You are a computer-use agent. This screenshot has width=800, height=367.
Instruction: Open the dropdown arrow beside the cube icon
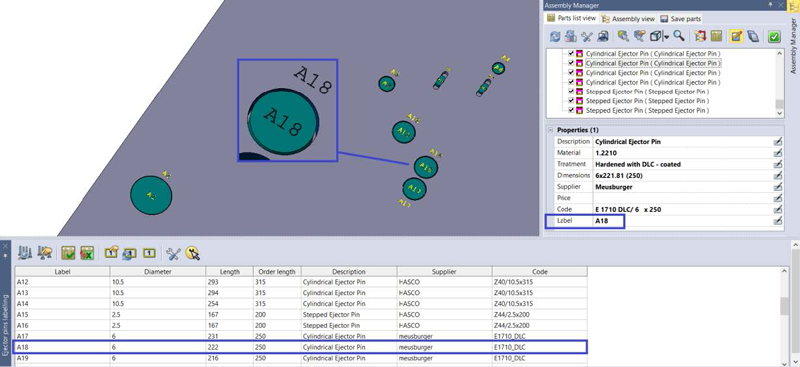pos(666,37)
